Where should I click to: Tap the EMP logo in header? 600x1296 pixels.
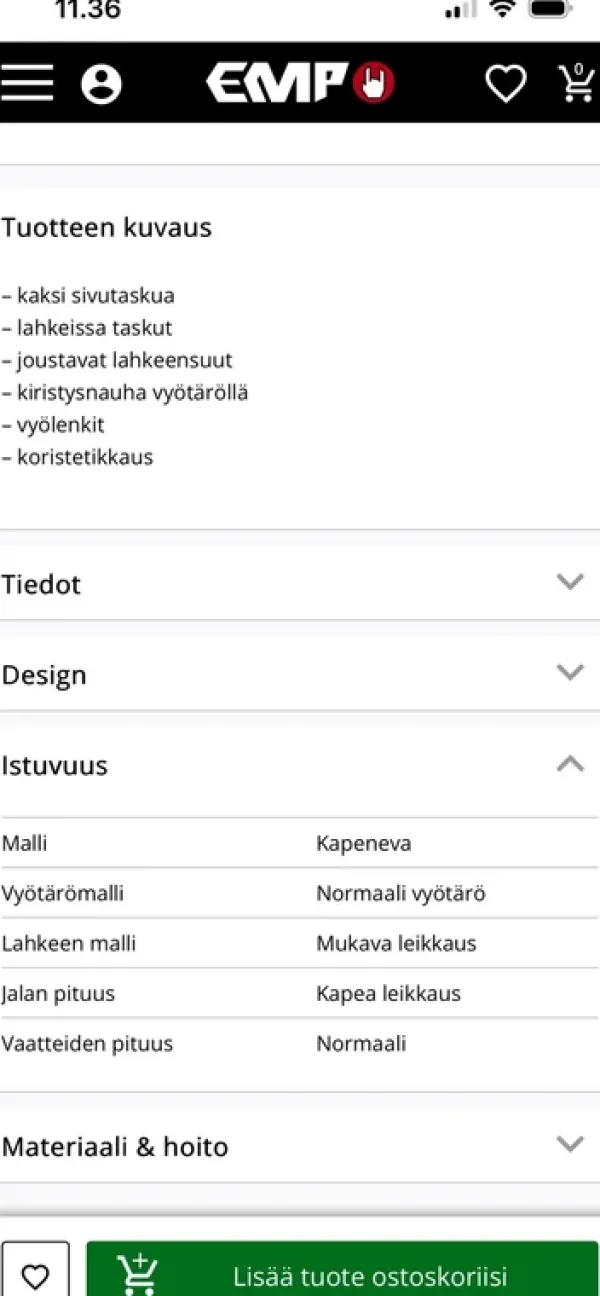[300, 83]
